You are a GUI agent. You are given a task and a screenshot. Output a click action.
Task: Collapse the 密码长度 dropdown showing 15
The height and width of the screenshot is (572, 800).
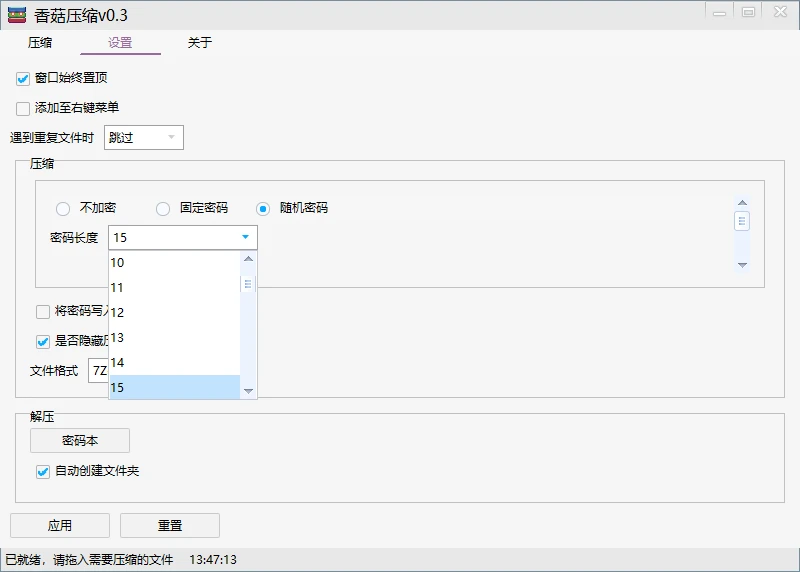pos(245,238)
